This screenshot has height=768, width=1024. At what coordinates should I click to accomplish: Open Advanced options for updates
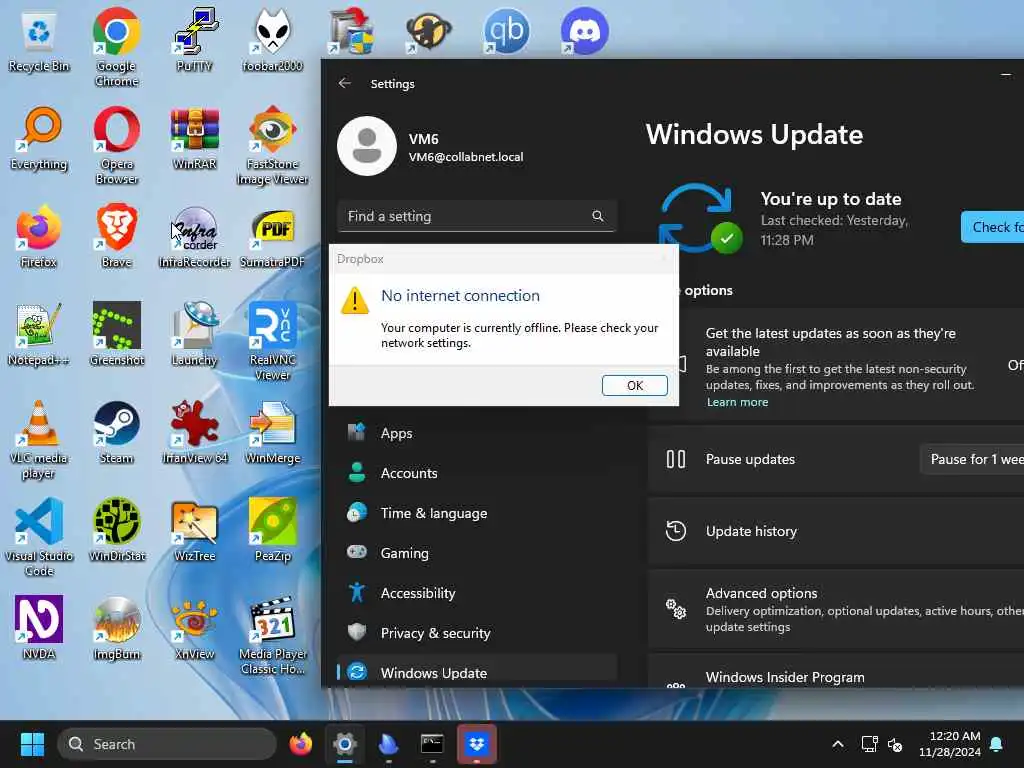coord(836,609)
